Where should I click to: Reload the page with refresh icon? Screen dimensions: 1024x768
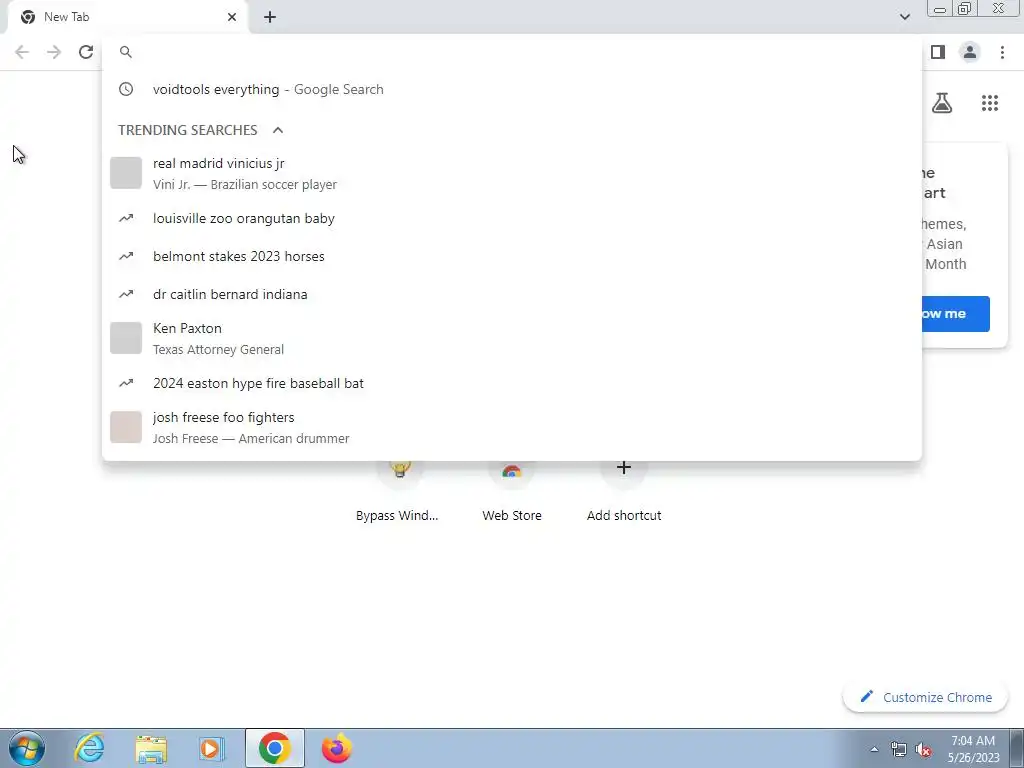click(x=86, y=52)
